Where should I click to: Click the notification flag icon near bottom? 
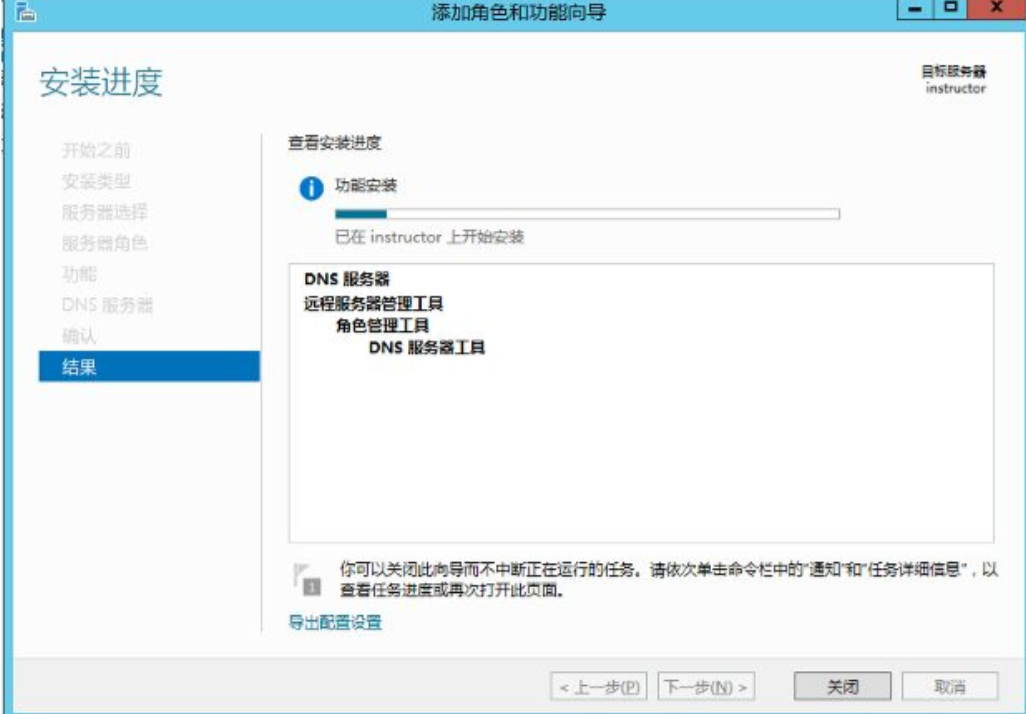pyautogui.click(x=306, y=580)
